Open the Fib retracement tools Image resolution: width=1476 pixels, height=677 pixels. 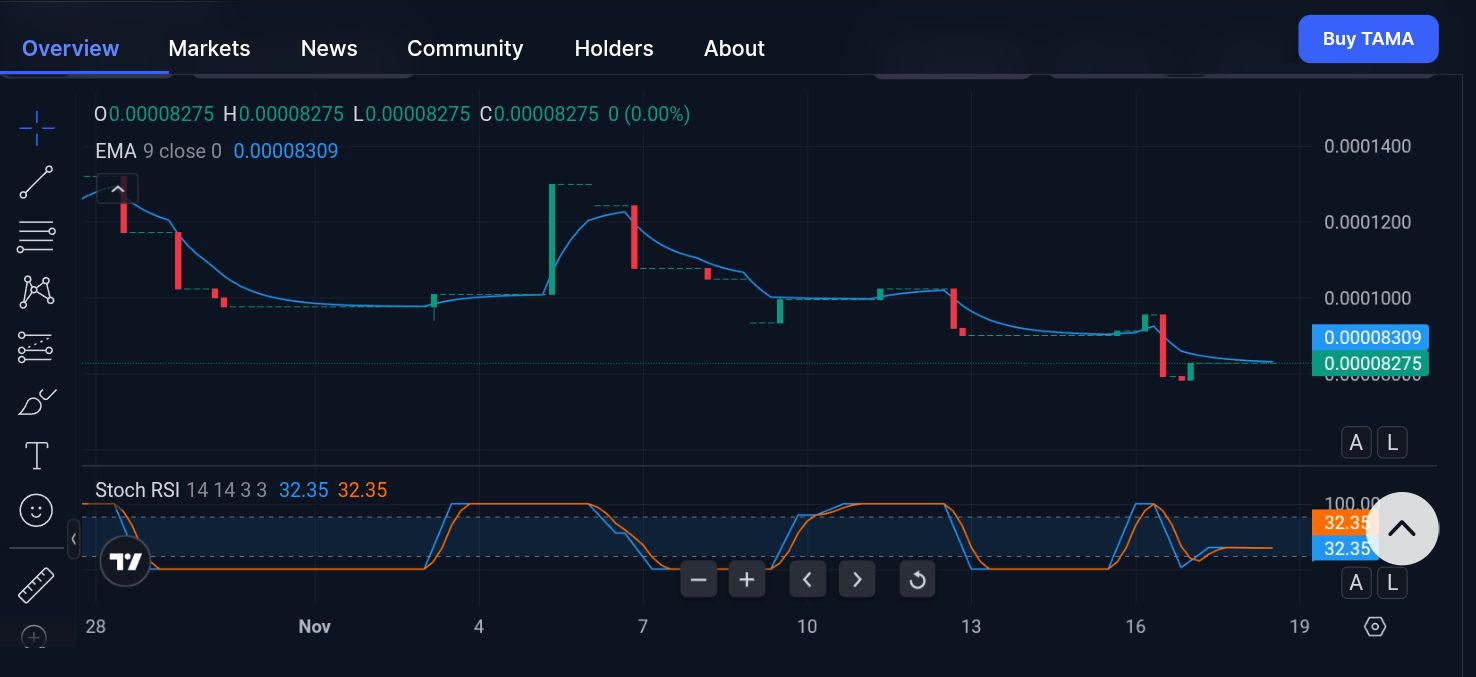[36, 236]
